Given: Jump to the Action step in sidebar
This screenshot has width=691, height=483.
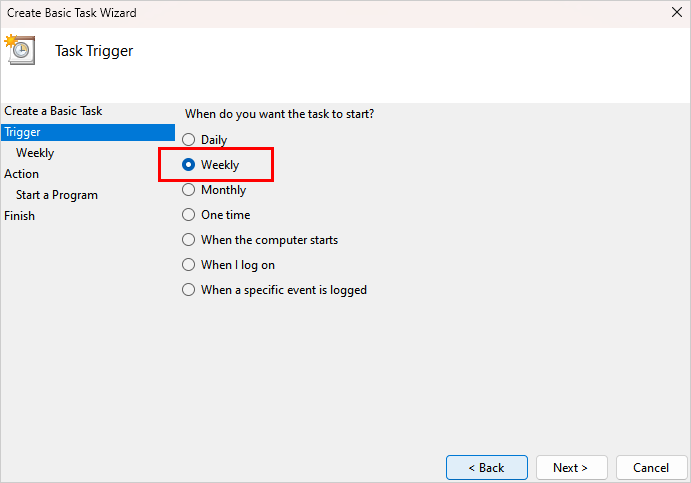Looking at the screenshot, I should [x=22, y=174].
